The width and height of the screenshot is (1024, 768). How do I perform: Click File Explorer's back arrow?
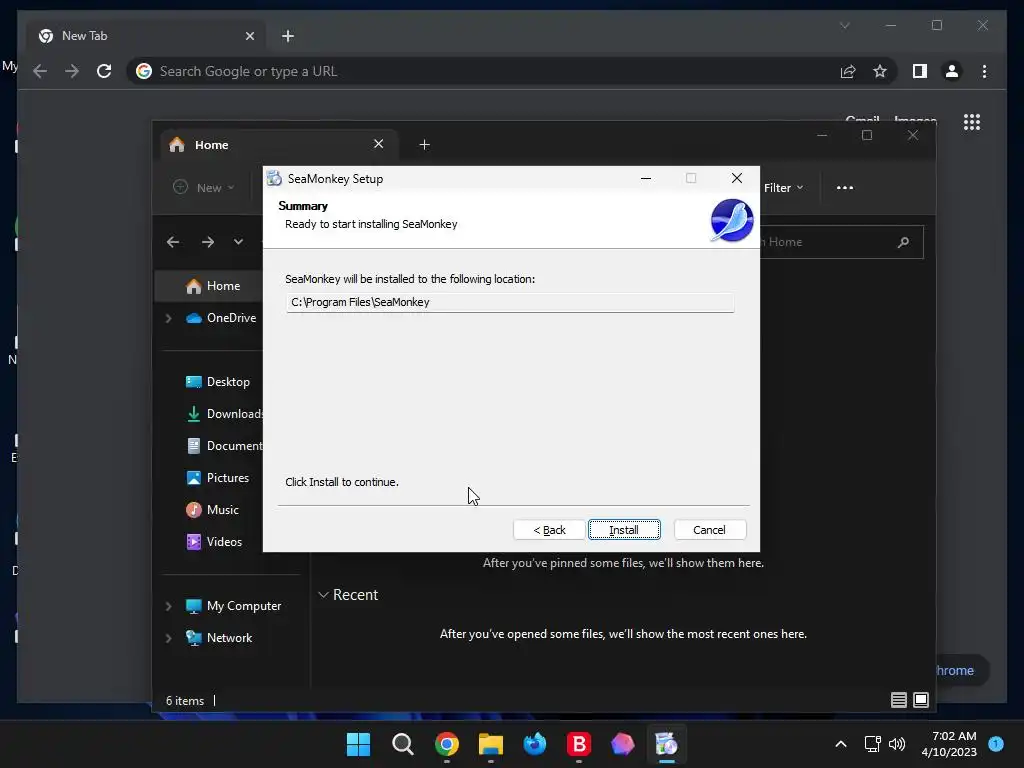coord(173,242)
